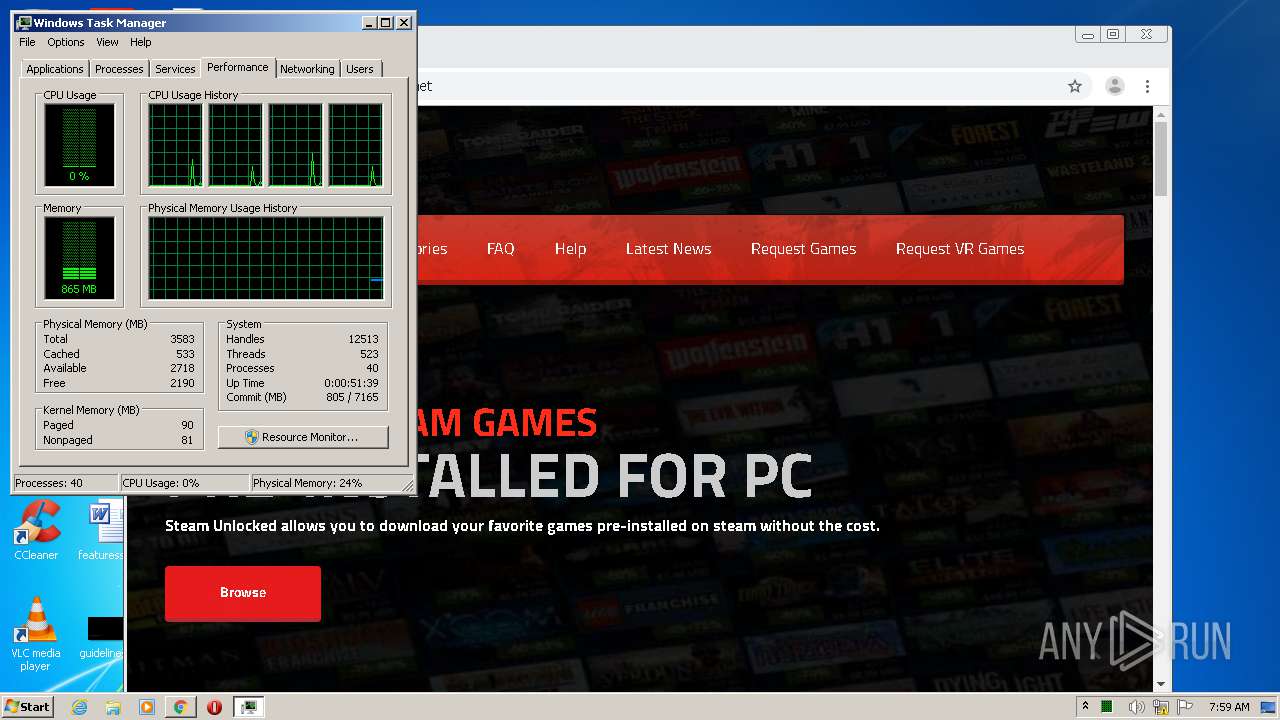Switch to Chrome in the taskbar
This screenshot has width=1280, height=720.
point(181,707)
